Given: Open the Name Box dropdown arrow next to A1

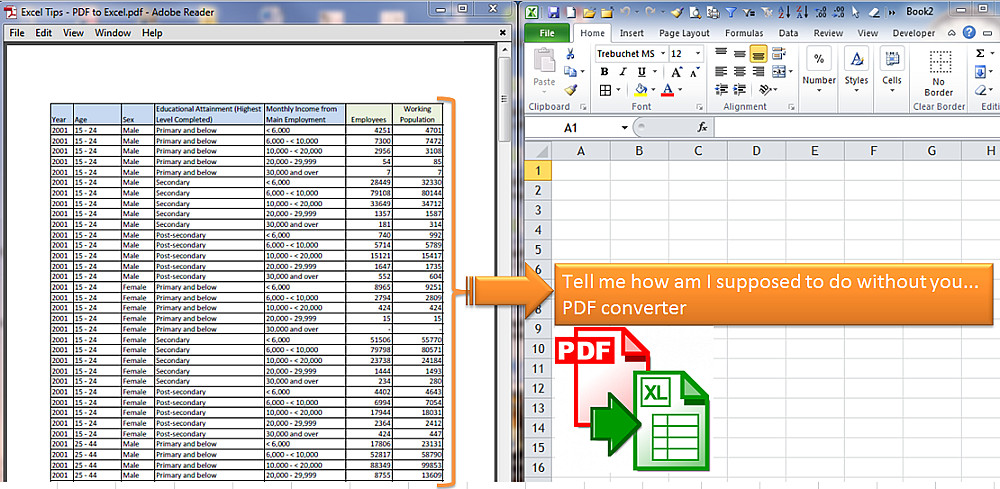Looking at the screenshot, I should (x=624, y=128).
